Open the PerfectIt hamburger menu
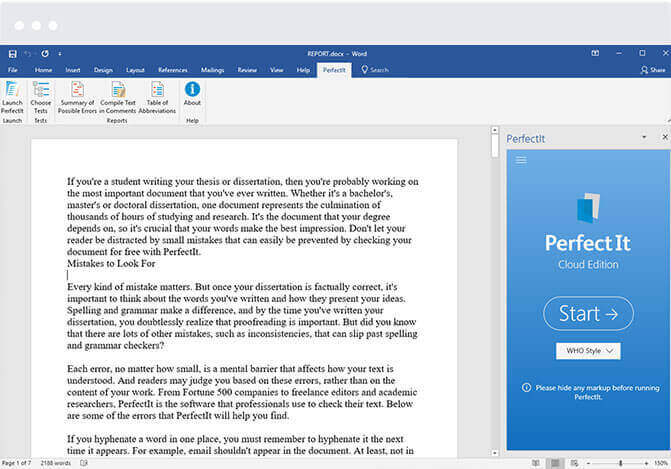Screen dimensions: 671x469 tap(521, 160)
